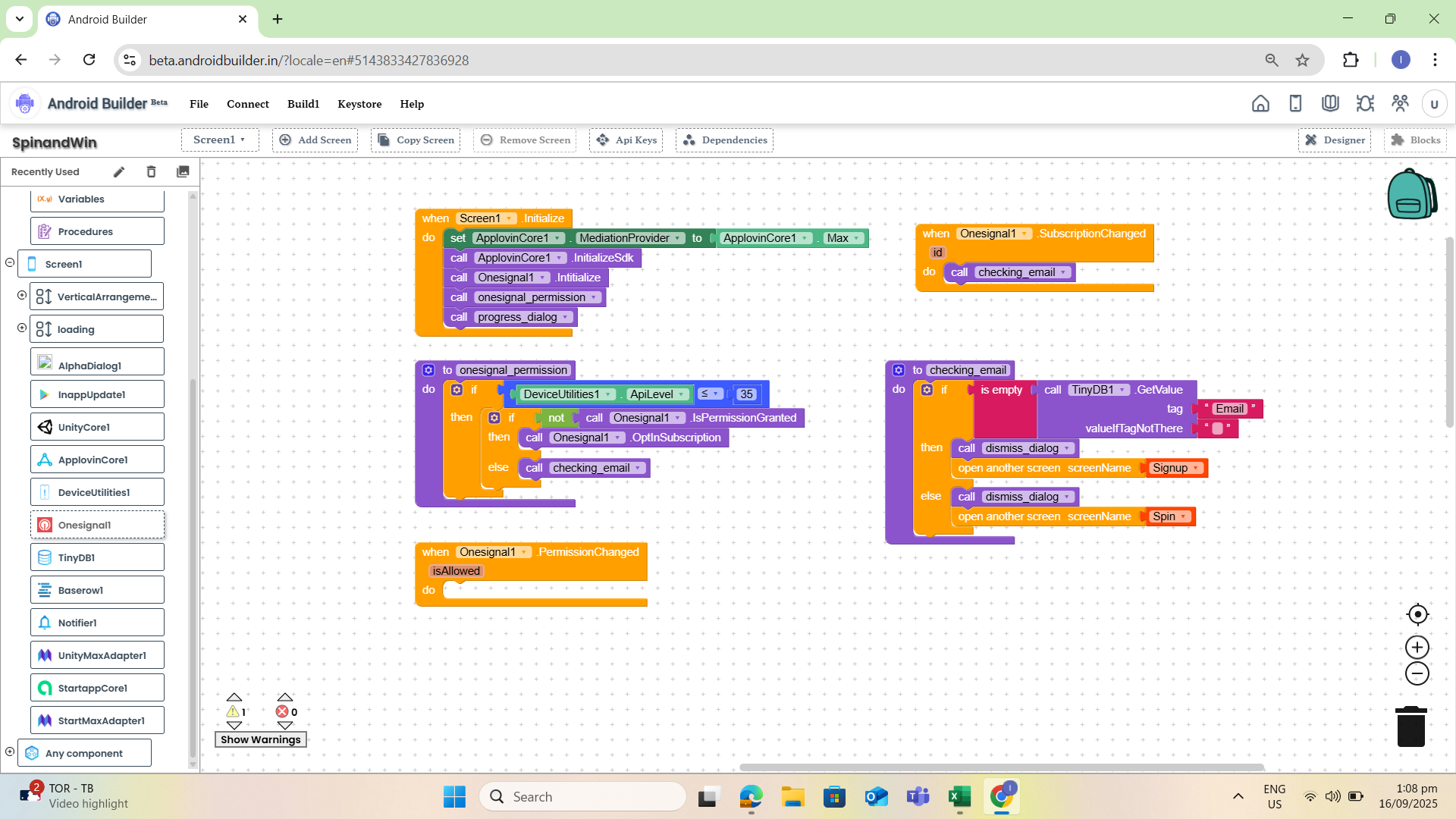This screenshot has height=819, width=1456.
Task: Collapse the Screen1 component tree
Action: point(10,263)
